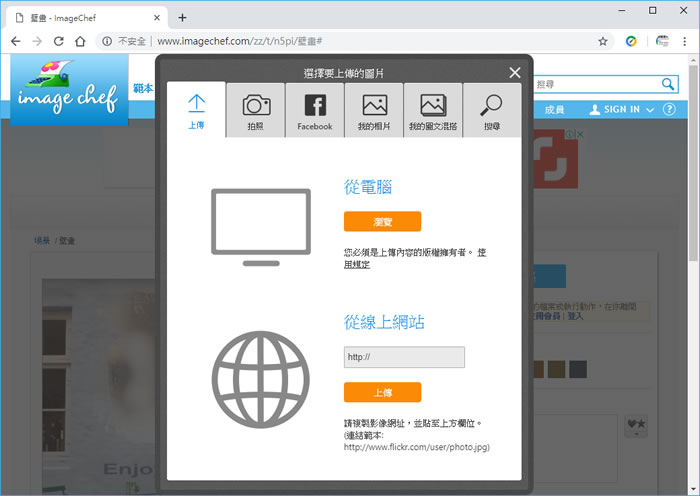This screenshot has height=496, width=700.
Task: Open the 成員 members menu
Action: 554,110
